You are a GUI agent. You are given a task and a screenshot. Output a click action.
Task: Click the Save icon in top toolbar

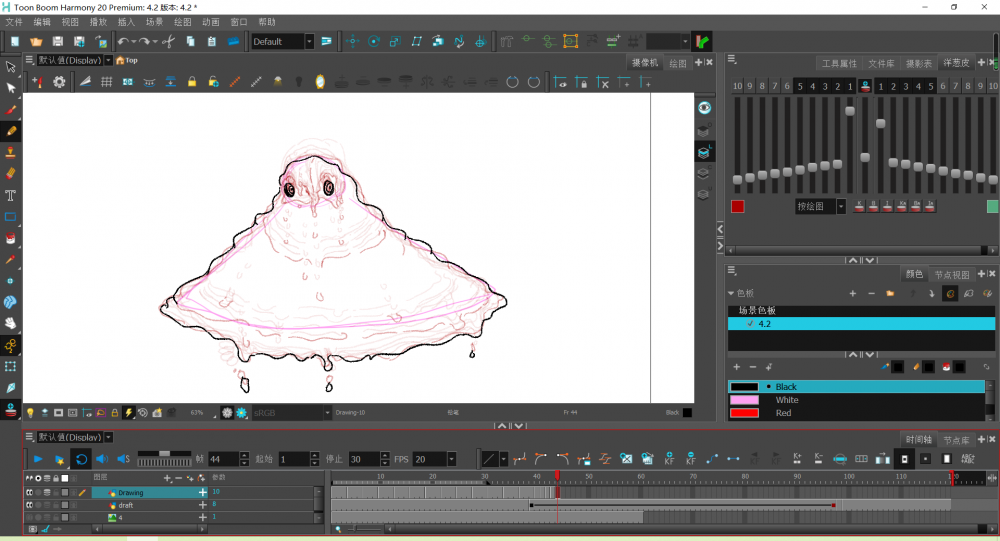tap(57, 42)
